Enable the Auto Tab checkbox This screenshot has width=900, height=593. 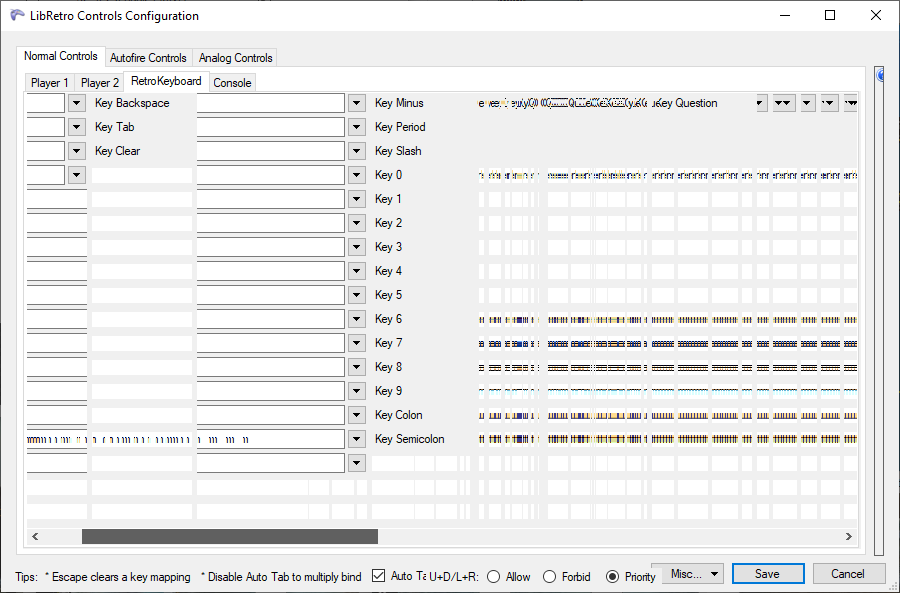pos(378,575)
